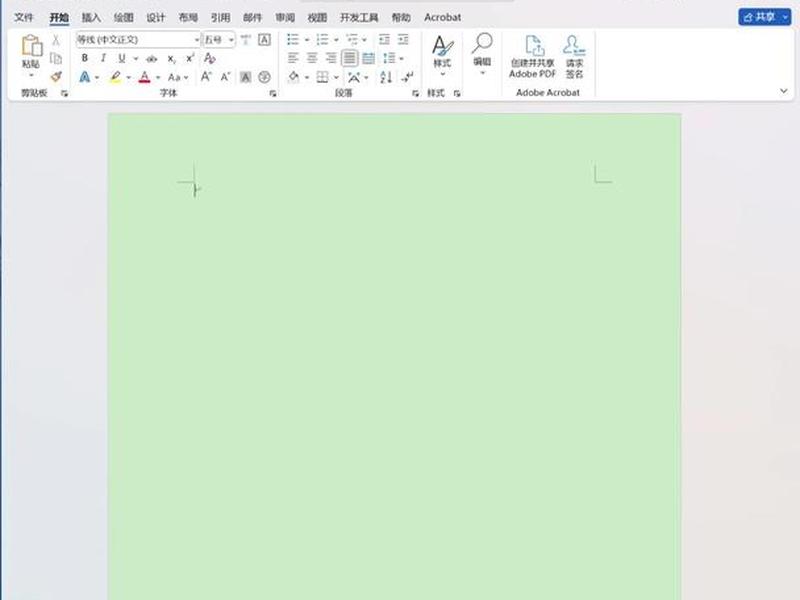800x600 pixels.
Task: Open the Acrobat tab
Action: [x=442, y=17]
